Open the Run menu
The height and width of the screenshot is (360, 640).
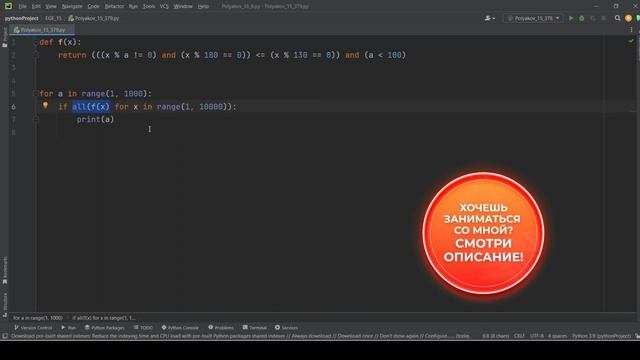coord(133,6)
